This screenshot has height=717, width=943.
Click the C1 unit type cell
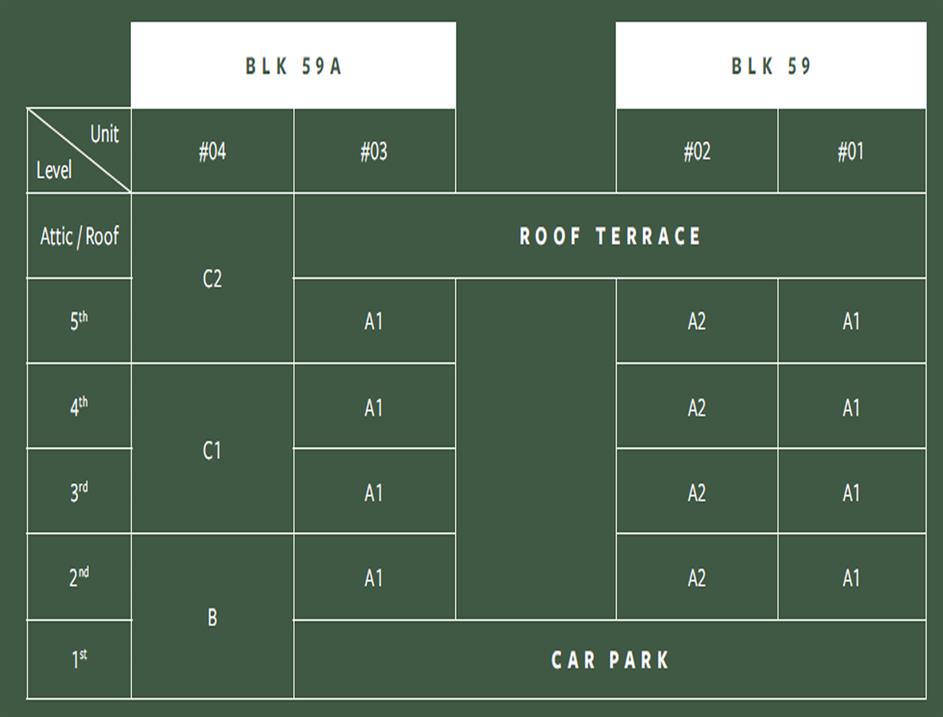tap(212, 450)
